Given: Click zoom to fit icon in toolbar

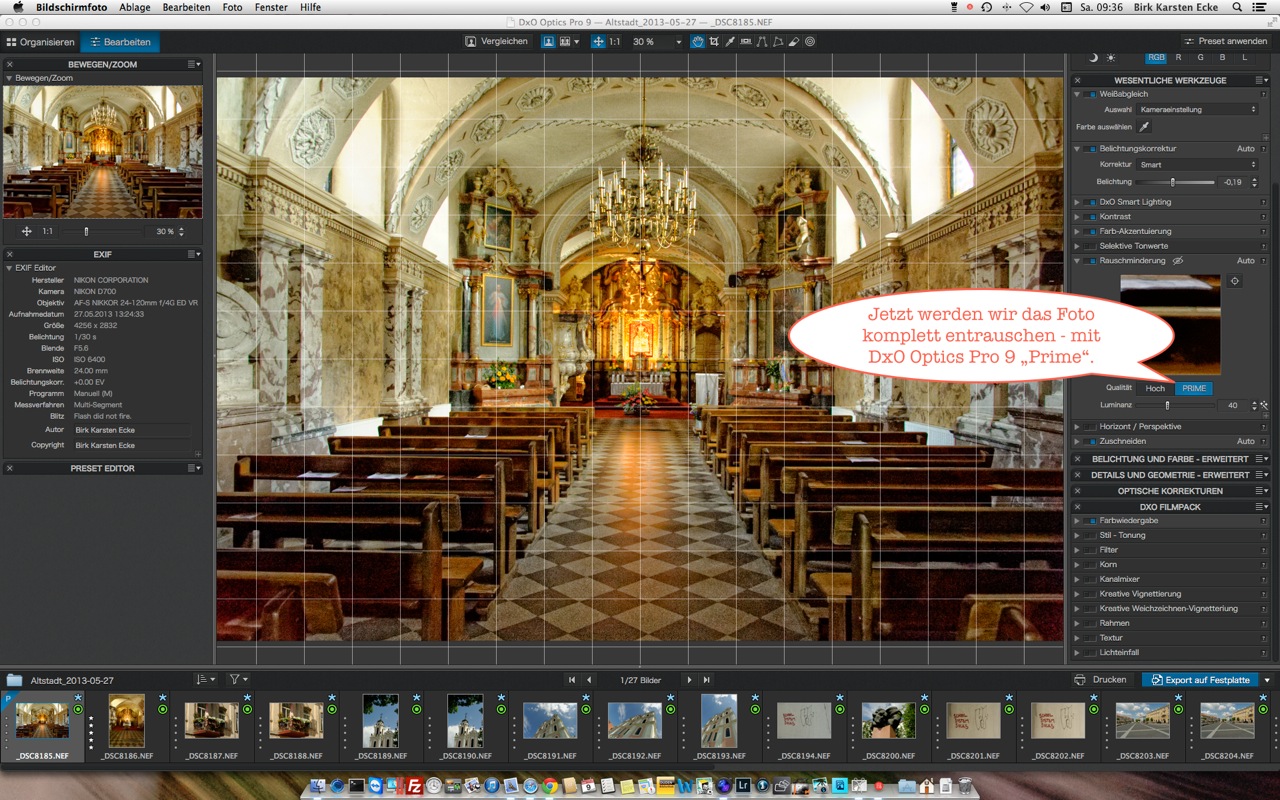Looking at the screenshot, I should coord(598,42).
